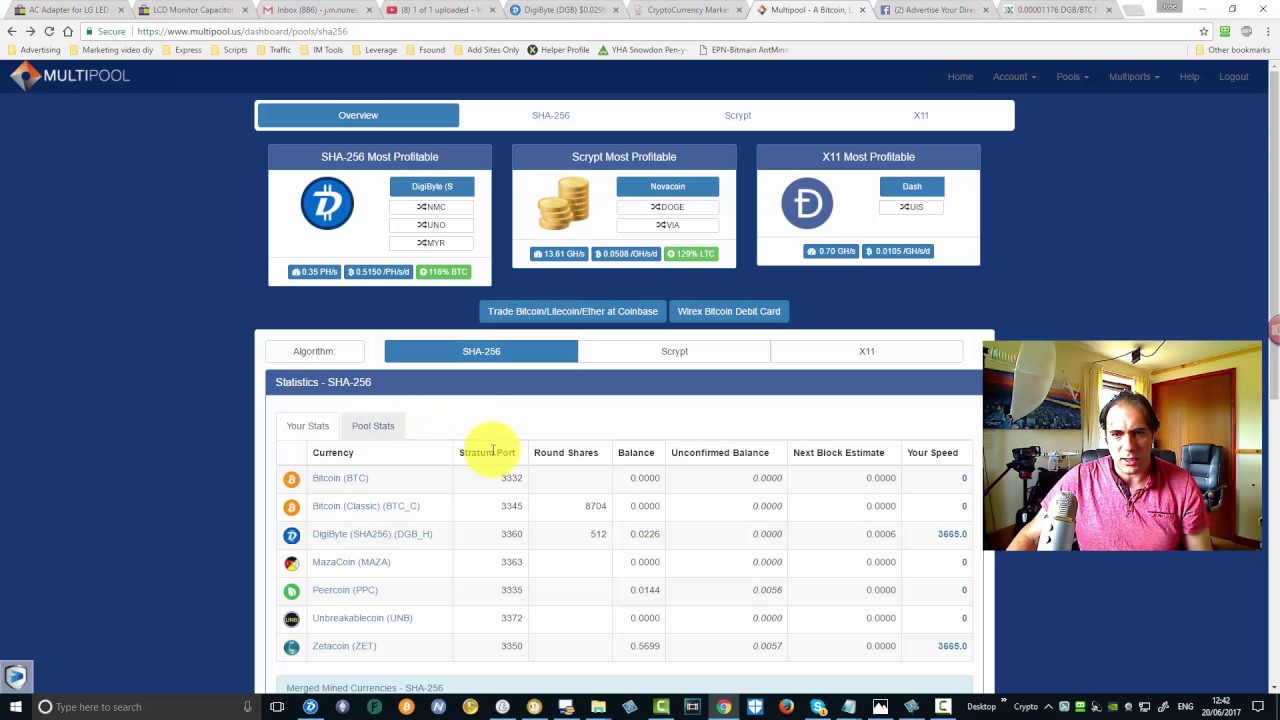1280x720 pixels.
Task: Click the microphone icon in search box
Action: tap(247, 707)
